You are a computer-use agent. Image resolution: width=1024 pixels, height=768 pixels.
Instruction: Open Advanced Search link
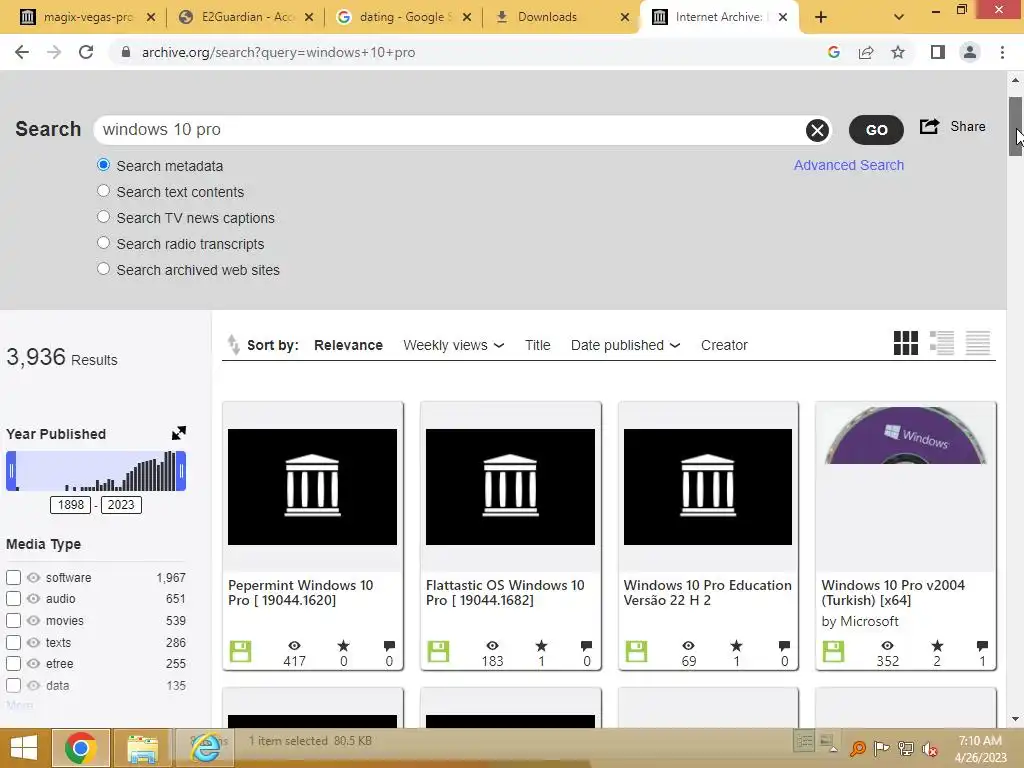coord(848,165)
